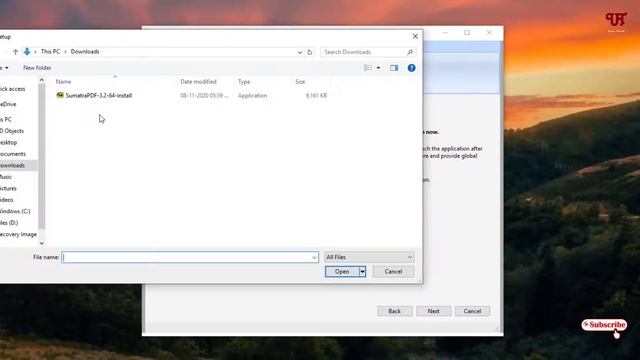
Task: Open Documents in the sidebar
Action: (13, 153)
